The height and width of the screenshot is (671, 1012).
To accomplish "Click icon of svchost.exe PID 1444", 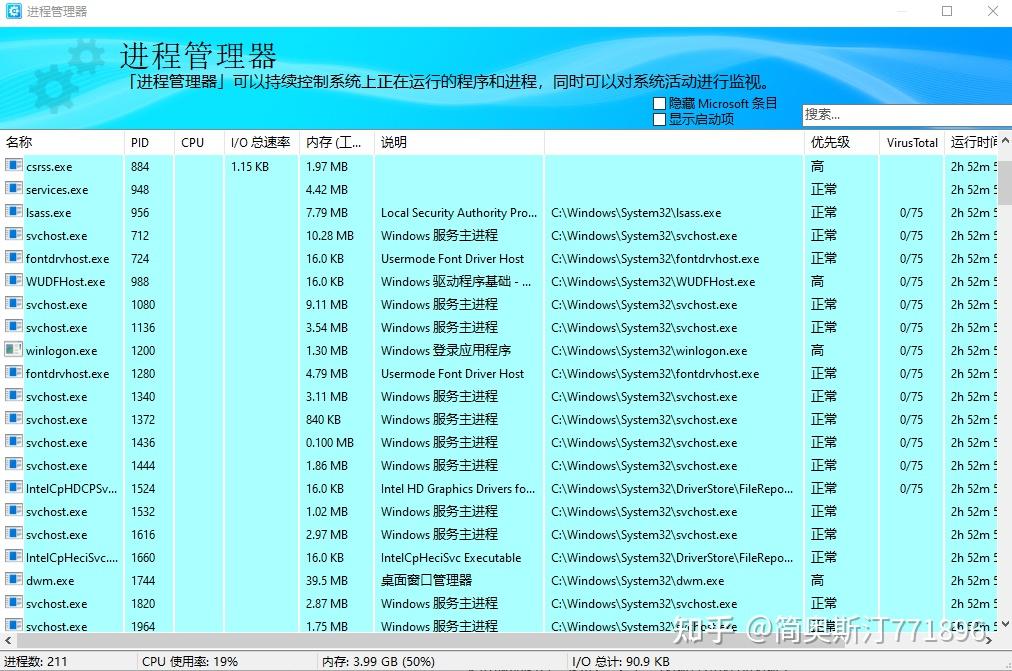I will [x=14, y=465].
